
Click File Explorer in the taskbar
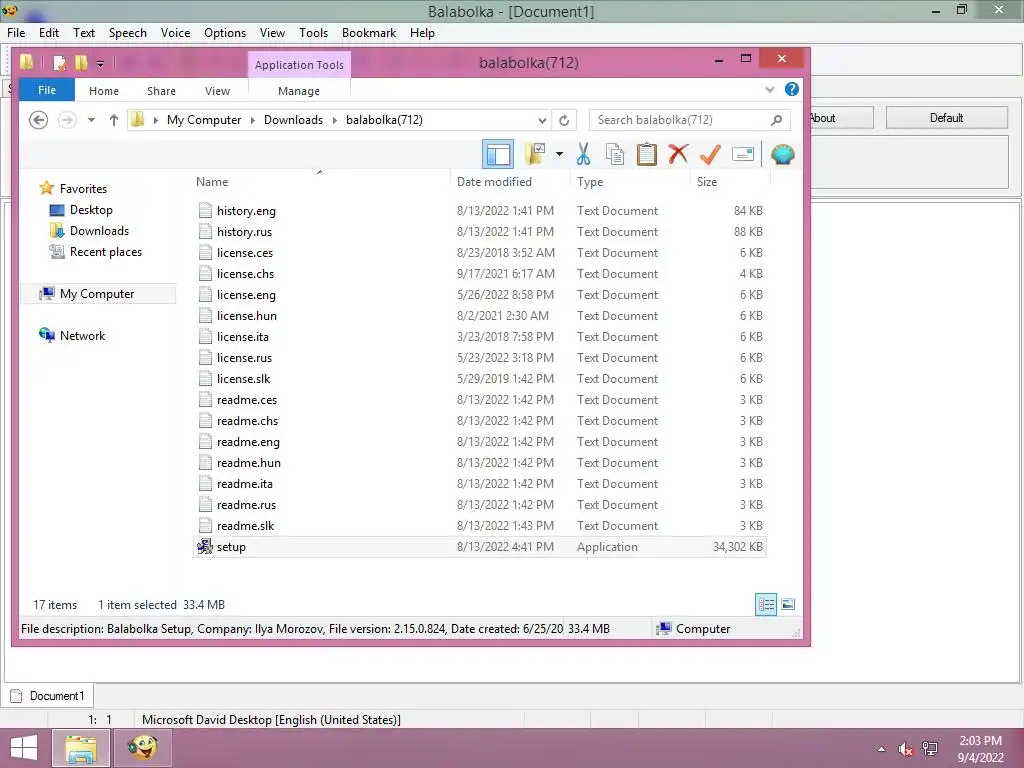[80, 748]
